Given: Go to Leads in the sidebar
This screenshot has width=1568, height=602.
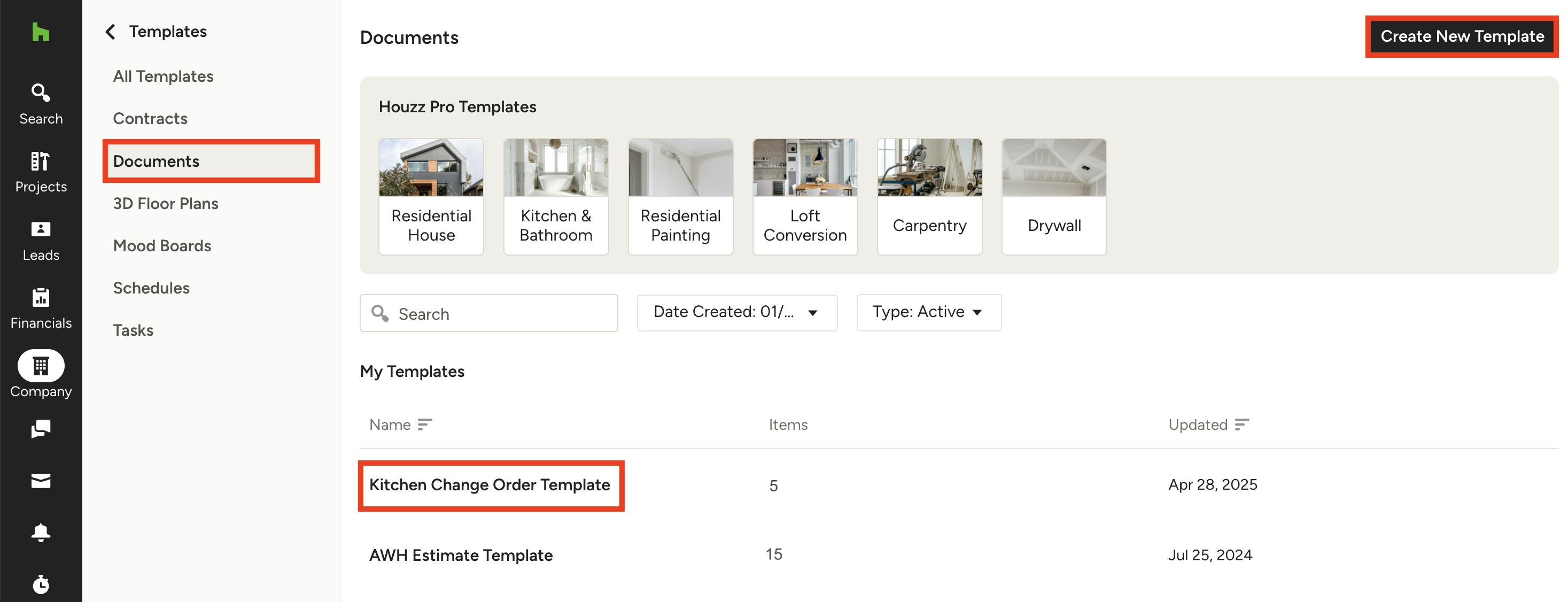Looking at the screenshot, I should click(x=41, y=241).
